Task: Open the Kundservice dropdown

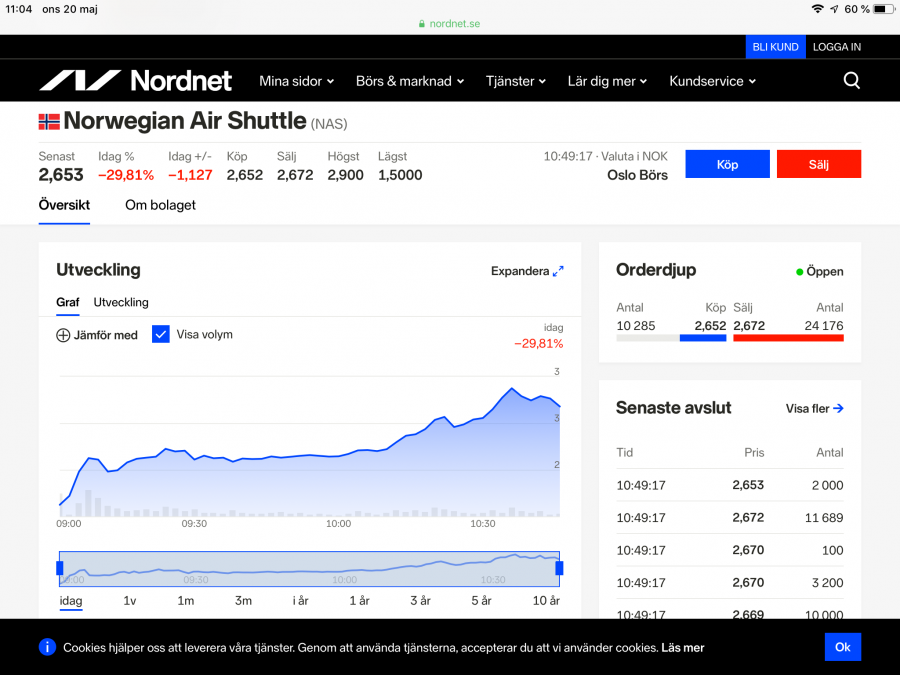Action: (x=712, y=81)
